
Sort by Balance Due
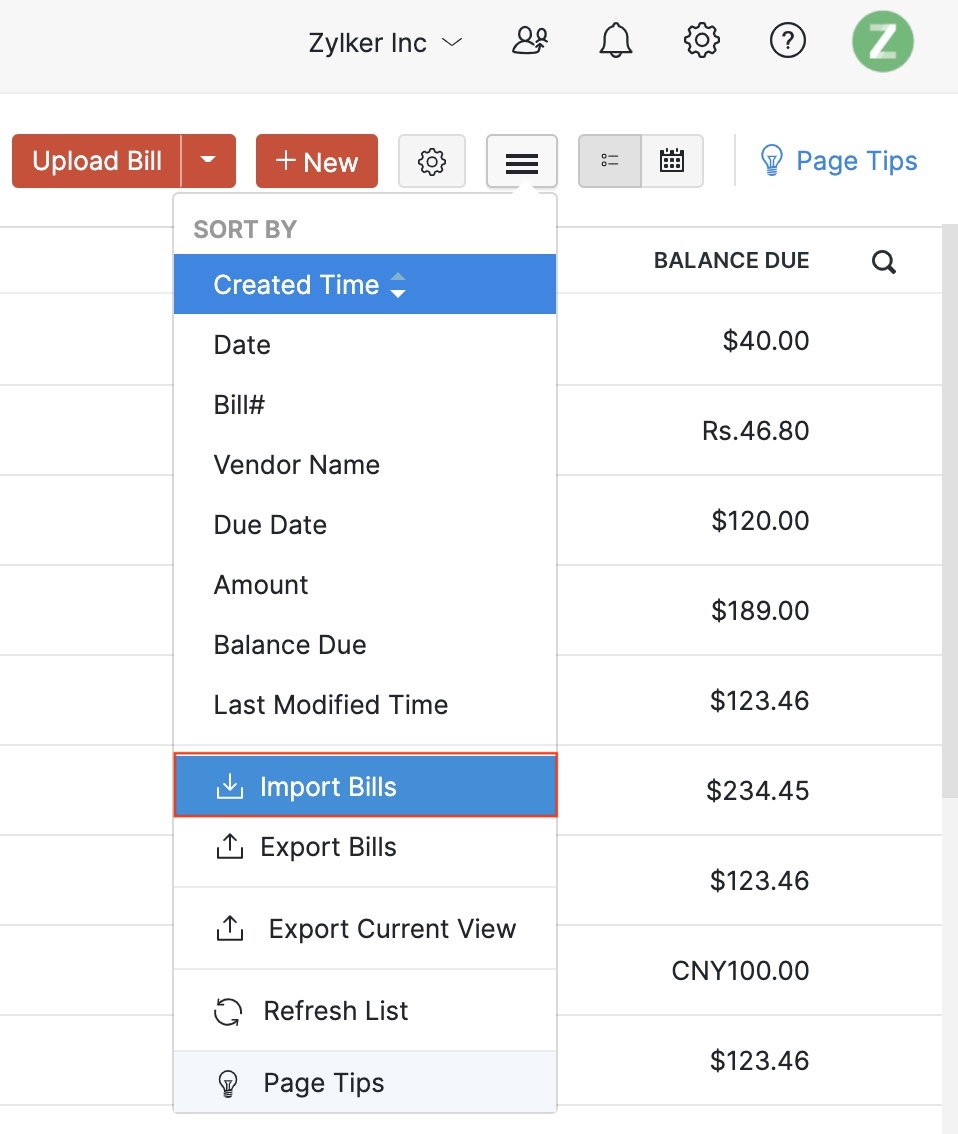point(289,645)
